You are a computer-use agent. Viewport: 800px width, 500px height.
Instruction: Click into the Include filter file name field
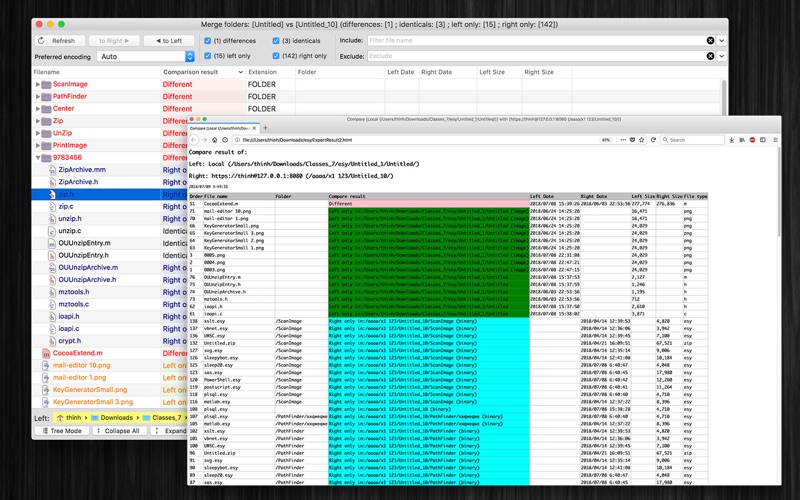[x=535, y=40]
